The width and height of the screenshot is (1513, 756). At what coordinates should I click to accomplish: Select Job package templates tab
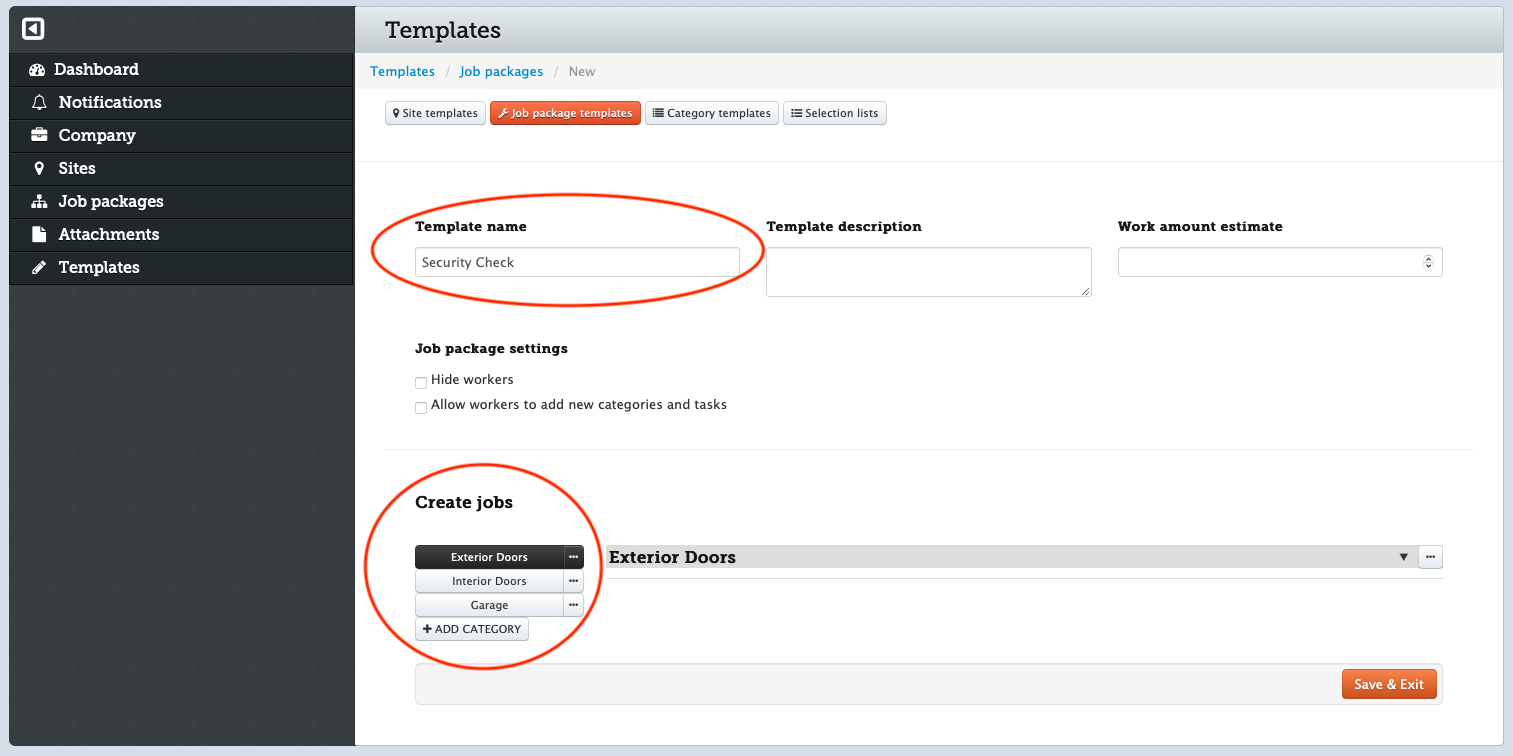(565, 113)
